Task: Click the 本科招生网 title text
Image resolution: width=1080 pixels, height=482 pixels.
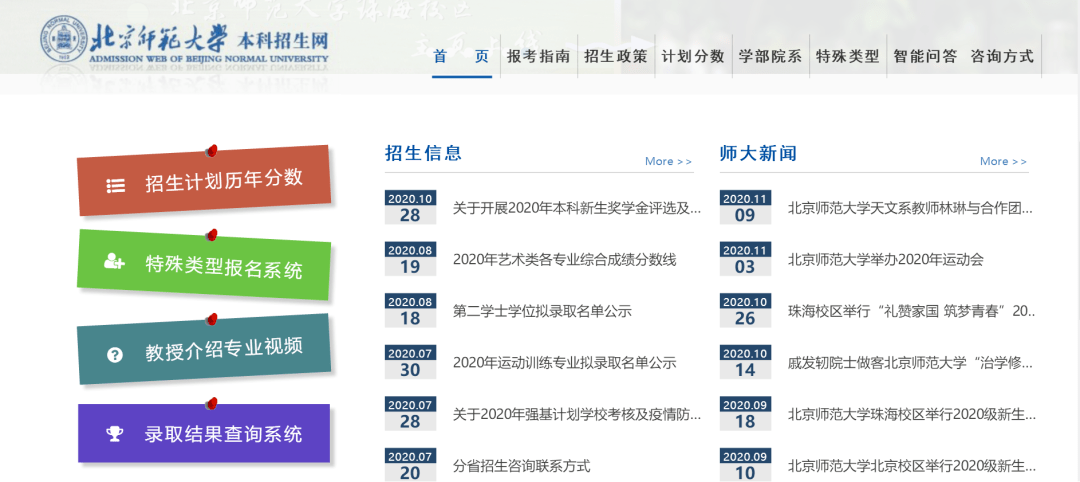Action: pyautogui.click(x=282, y=39)
